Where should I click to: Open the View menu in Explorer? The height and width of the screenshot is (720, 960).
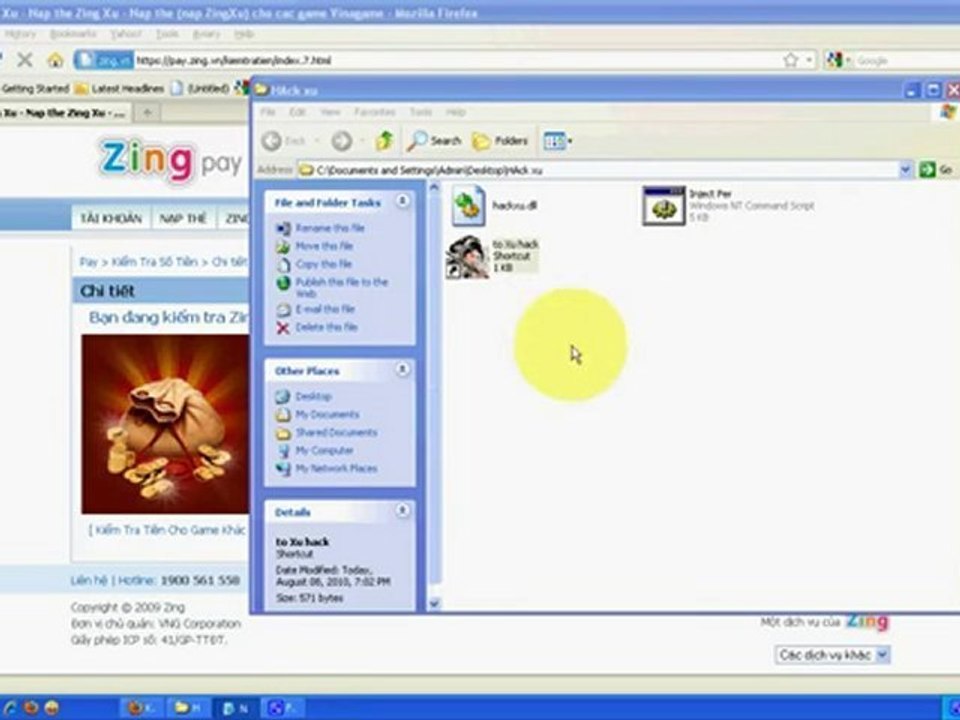tap(330, 112)
